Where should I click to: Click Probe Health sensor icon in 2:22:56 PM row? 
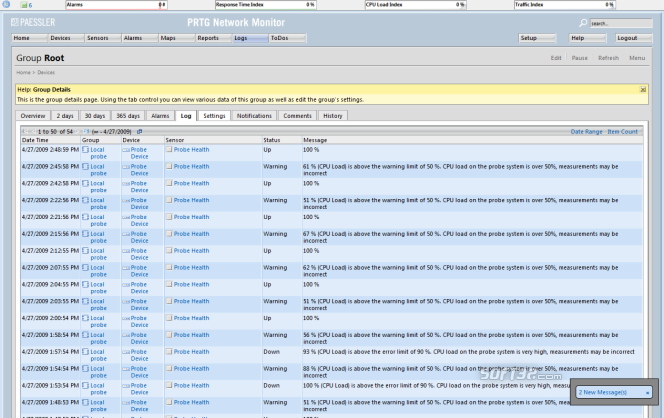tap(169, 200)
